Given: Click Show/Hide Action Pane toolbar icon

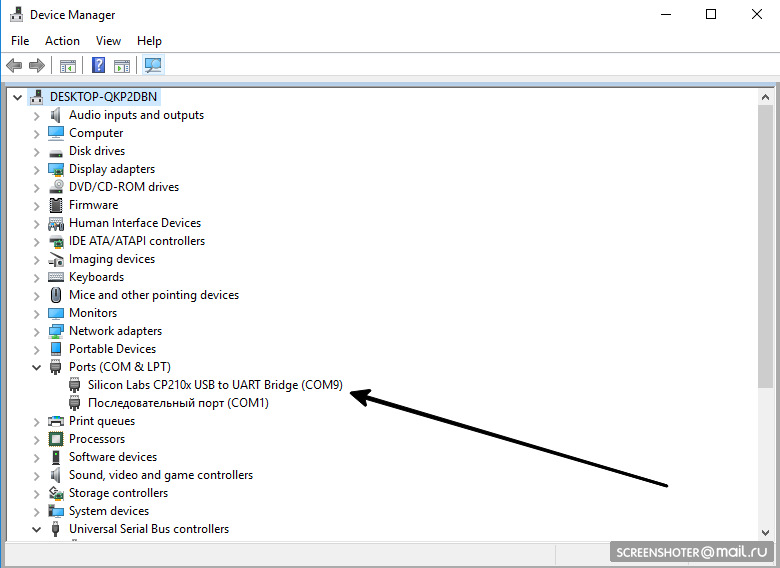Looking at the screenshot, I should coord(122,66).
